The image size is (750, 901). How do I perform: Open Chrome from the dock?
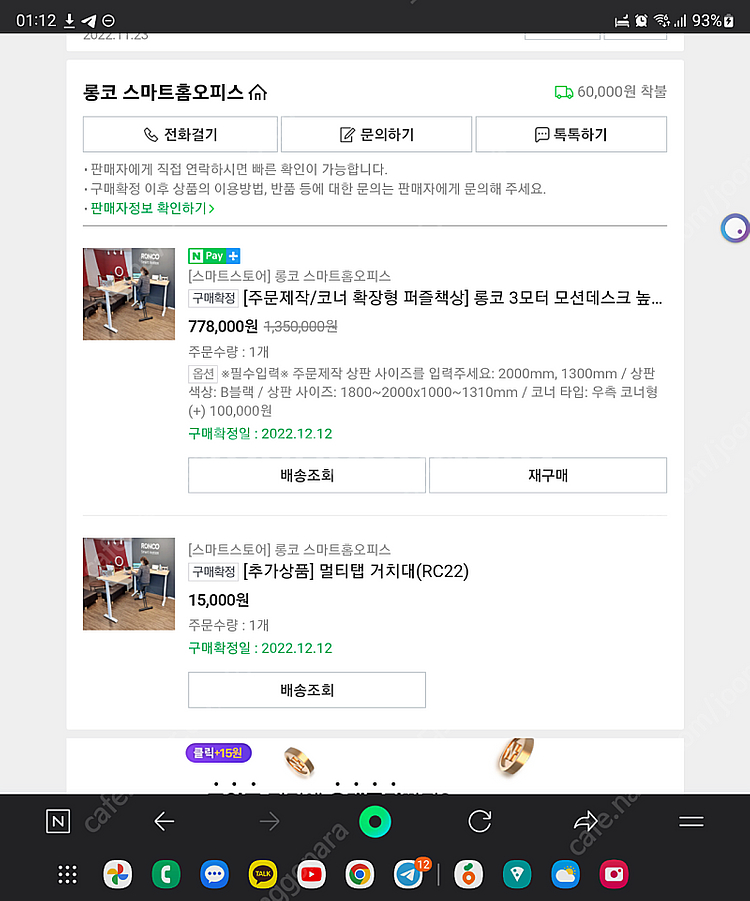(x=360, y=874)
